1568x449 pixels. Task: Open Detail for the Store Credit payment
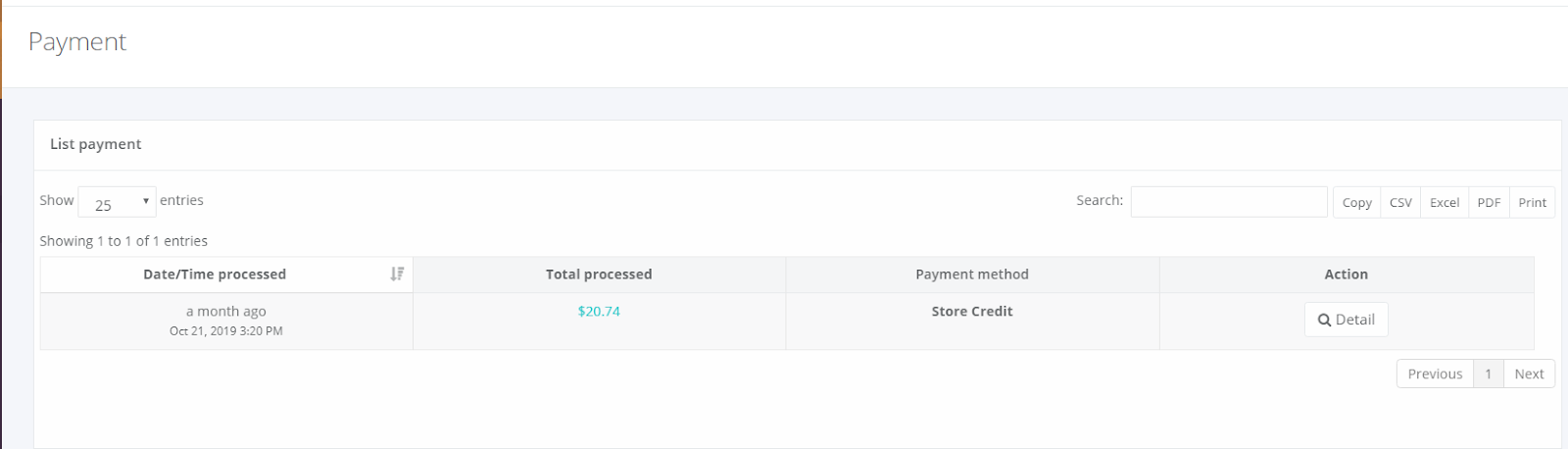(1346, 320)
